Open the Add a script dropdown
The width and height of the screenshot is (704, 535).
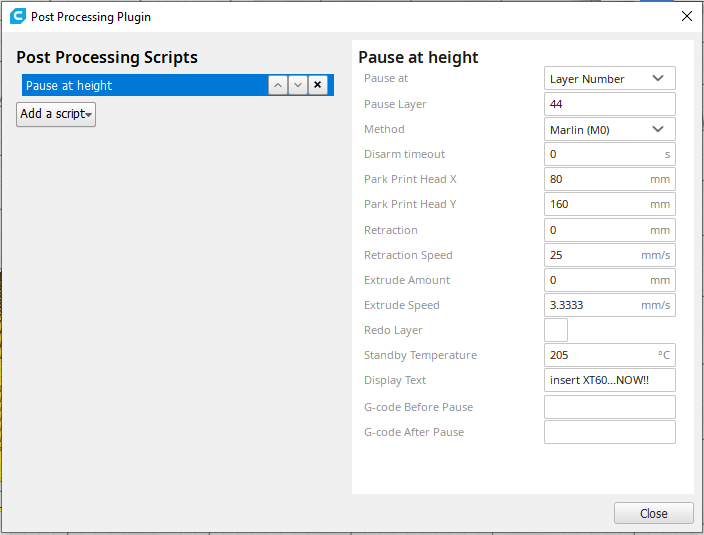(56, 114)
